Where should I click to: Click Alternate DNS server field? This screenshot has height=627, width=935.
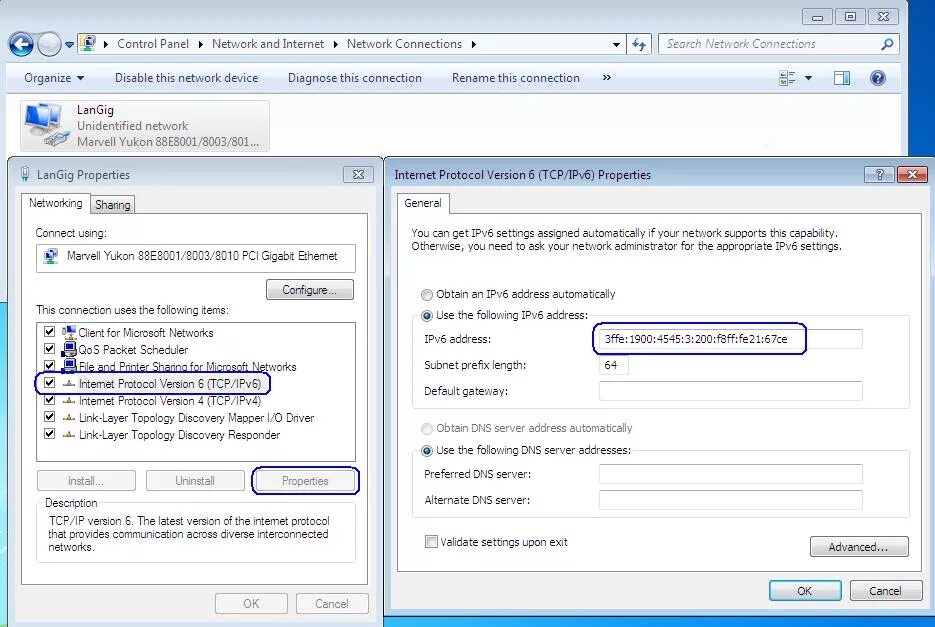730,501
